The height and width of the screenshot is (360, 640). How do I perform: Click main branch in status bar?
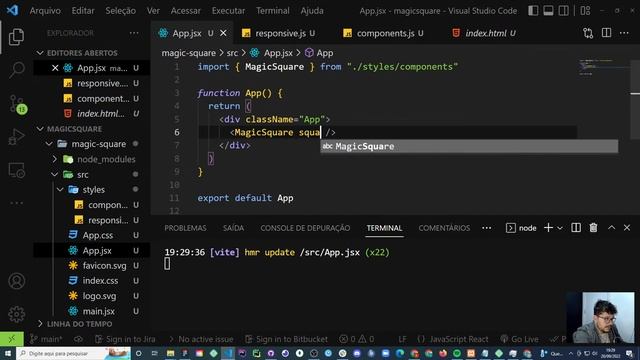(x=47, y=339)
